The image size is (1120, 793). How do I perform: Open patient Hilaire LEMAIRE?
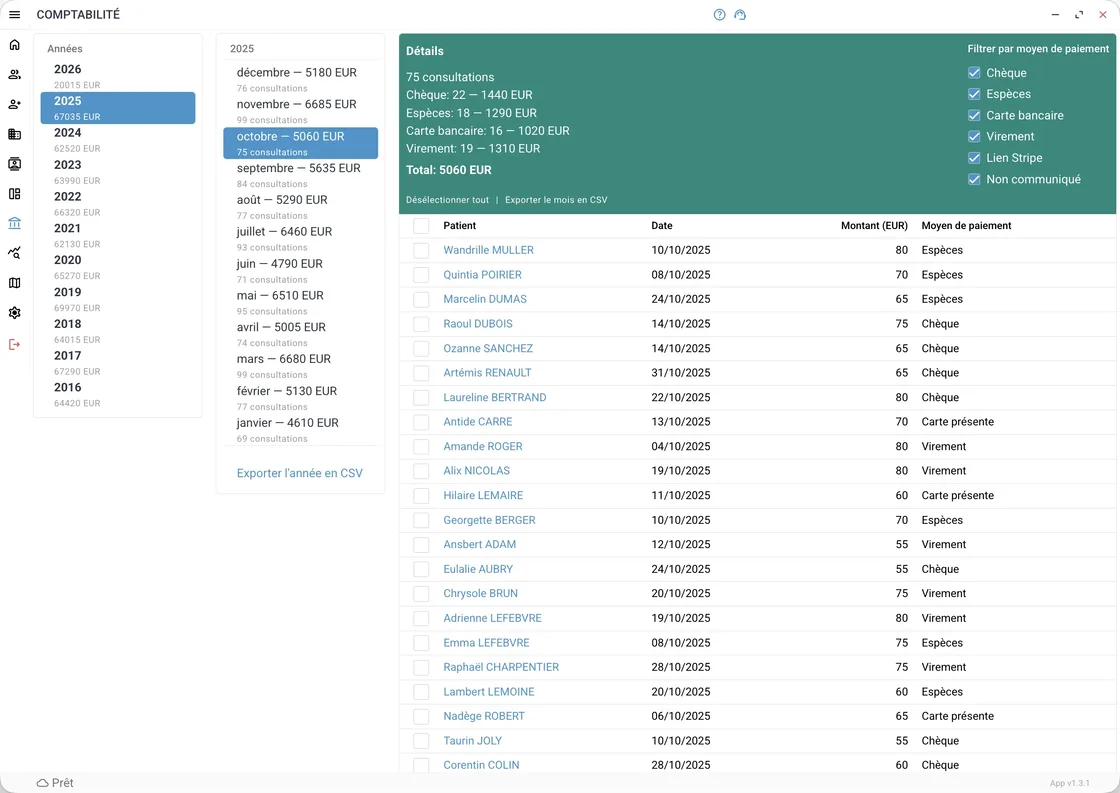pos(483,496)
